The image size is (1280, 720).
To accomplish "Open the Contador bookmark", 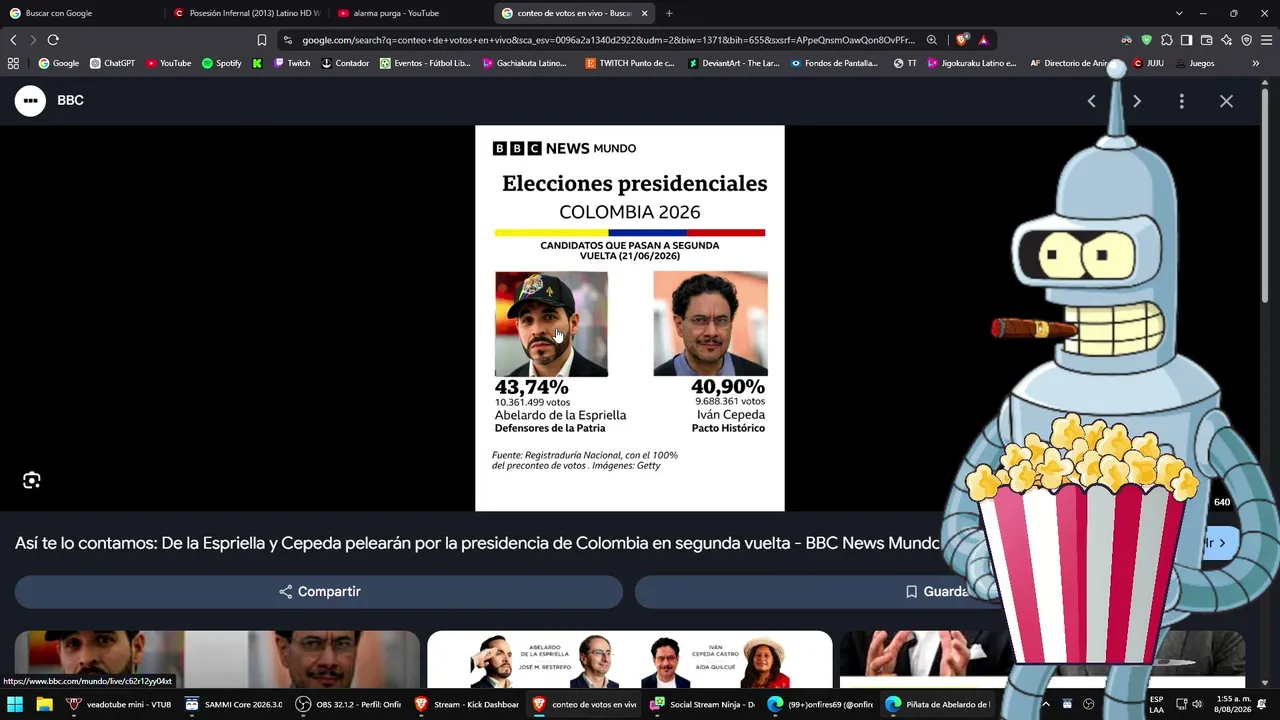I will pos(345,63).
